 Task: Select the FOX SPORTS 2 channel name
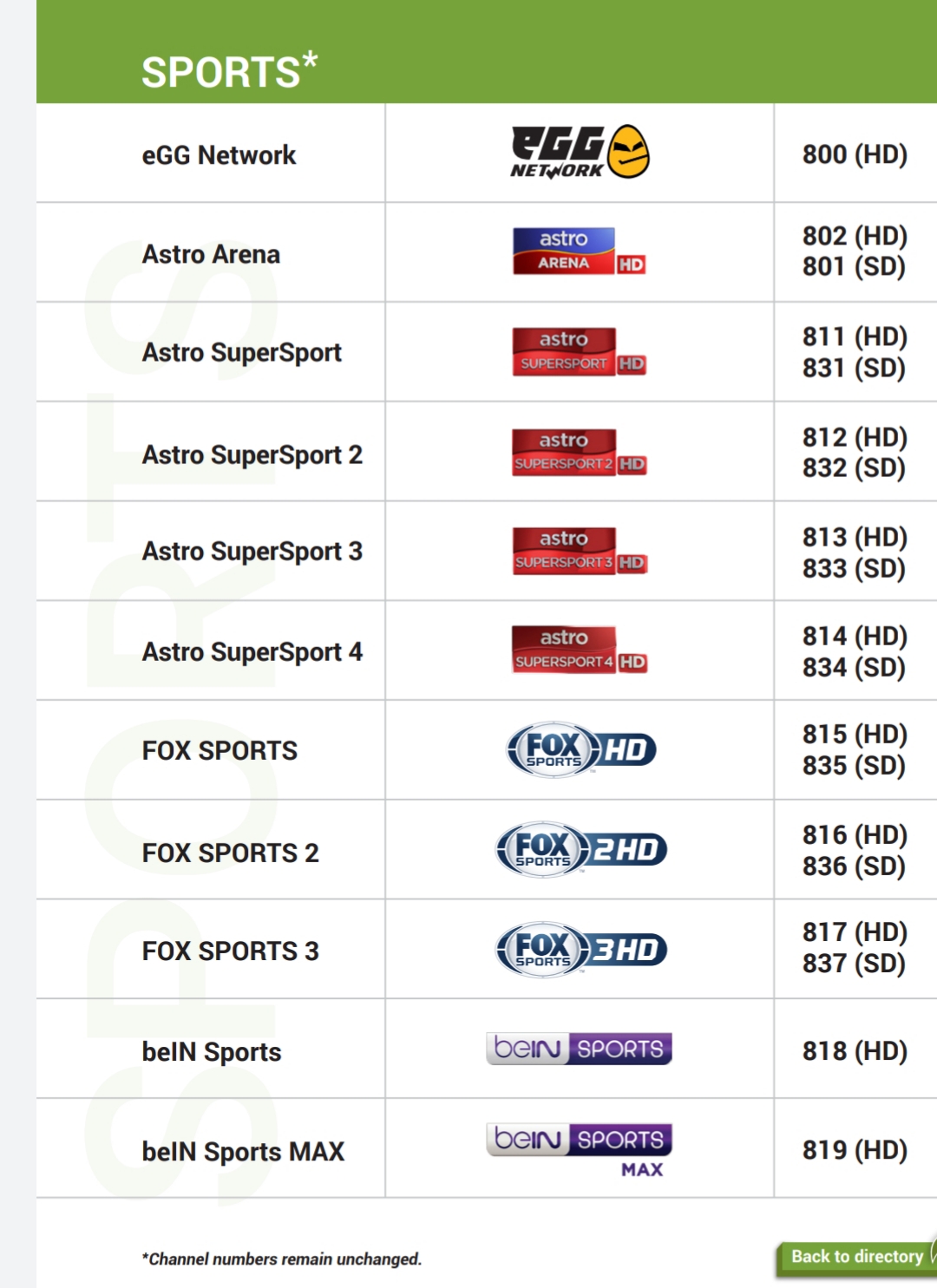(x=230, y=853)
